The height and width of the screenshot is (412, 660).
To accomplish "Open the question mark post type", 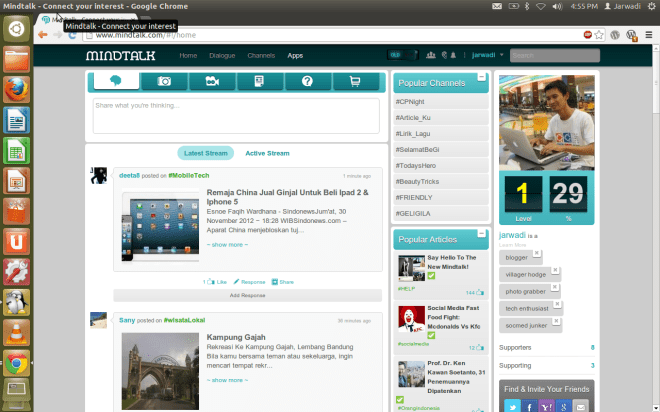I will pos(306,82).
